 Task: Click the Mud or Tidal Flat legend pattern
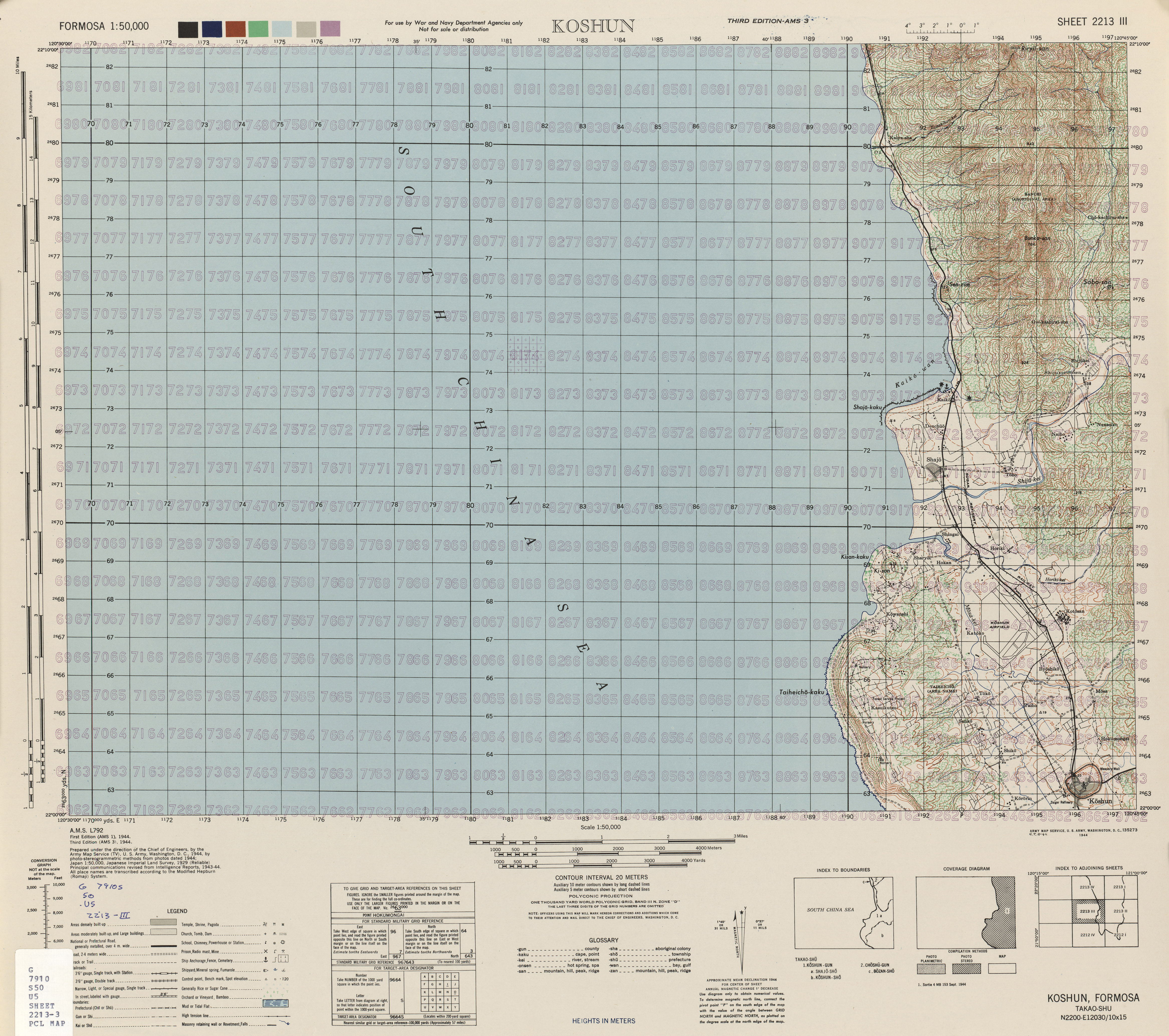[276, 1003]
